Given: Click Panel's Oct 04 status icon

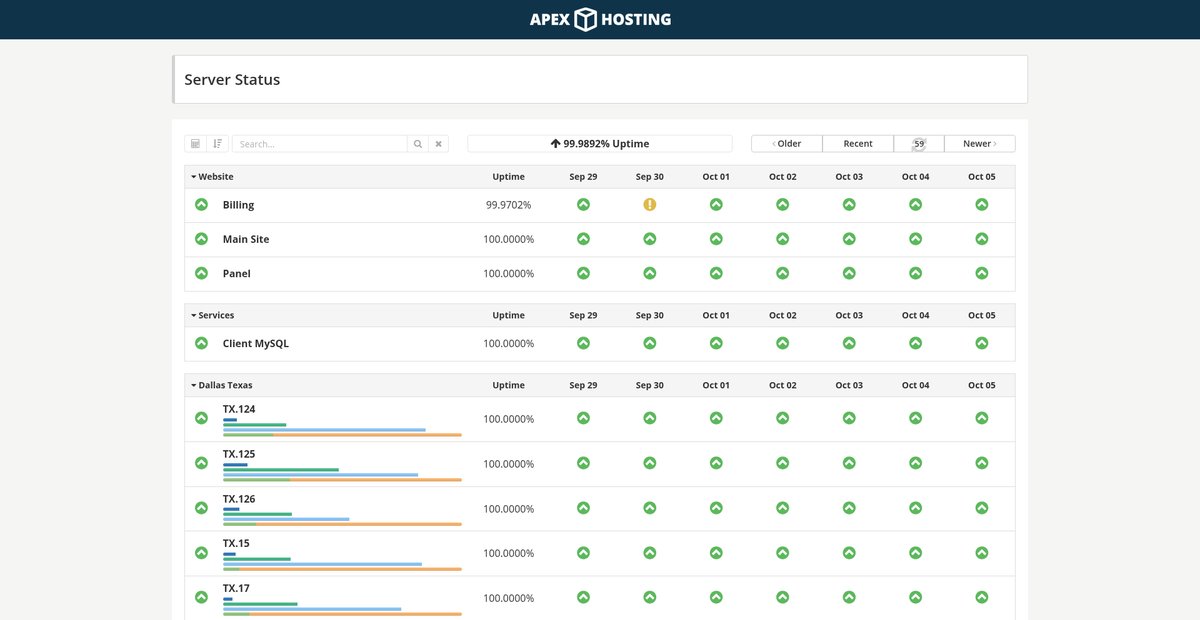Looking at the screenshot, I should (x=915, y=273).
